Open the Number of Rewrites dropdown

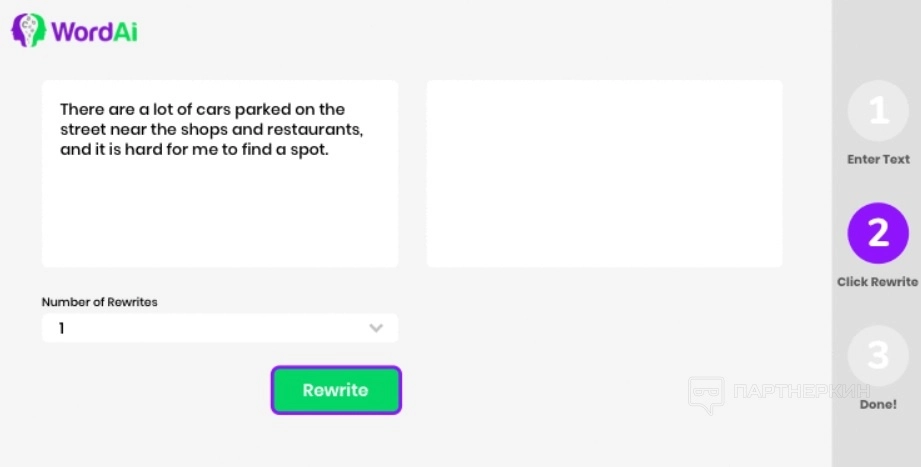219,328
